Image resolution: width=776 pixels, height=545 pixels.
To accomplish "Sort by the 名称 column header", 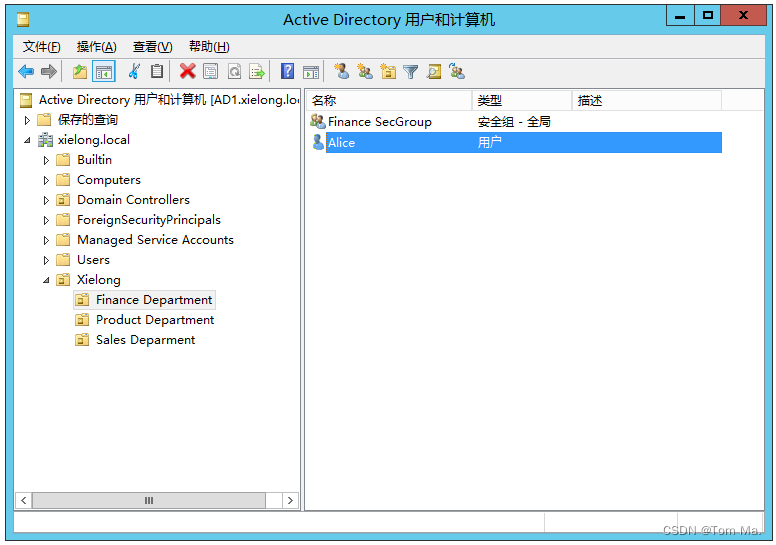I will click(x=389, y=100).
